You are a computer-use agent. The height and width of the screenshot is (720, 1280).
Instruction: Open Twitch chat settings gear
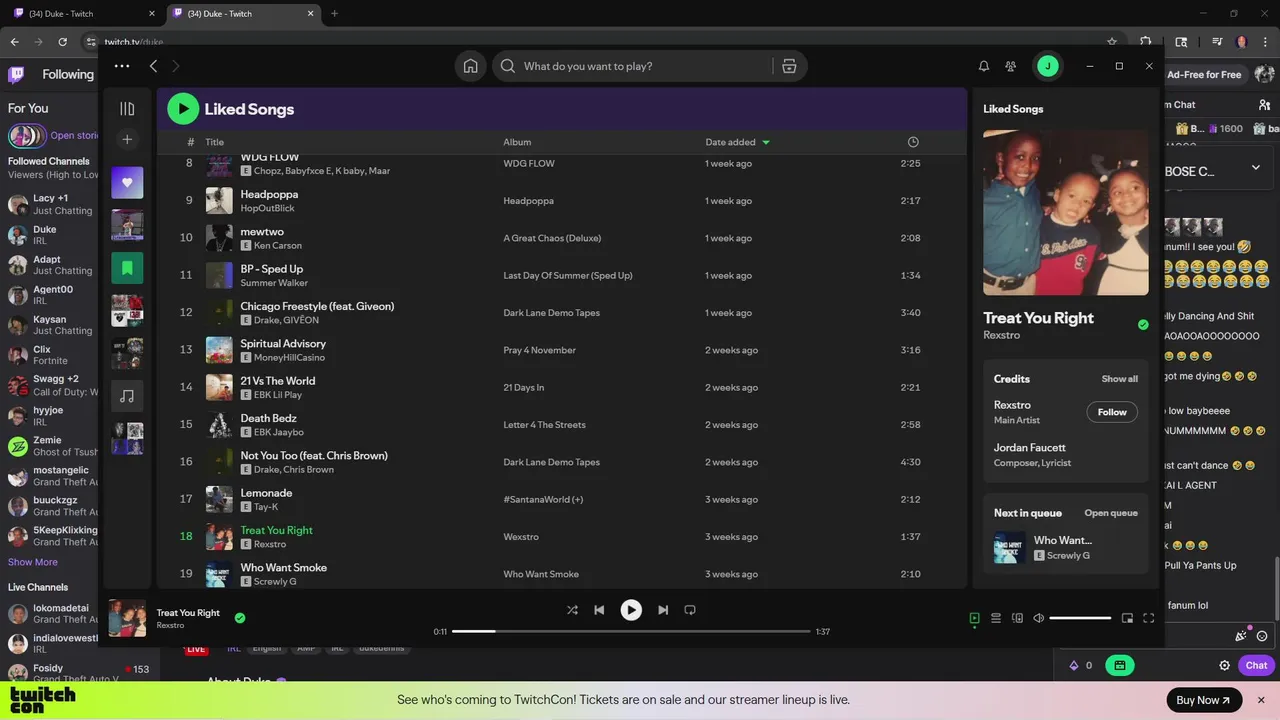[x=1224, y=665]
